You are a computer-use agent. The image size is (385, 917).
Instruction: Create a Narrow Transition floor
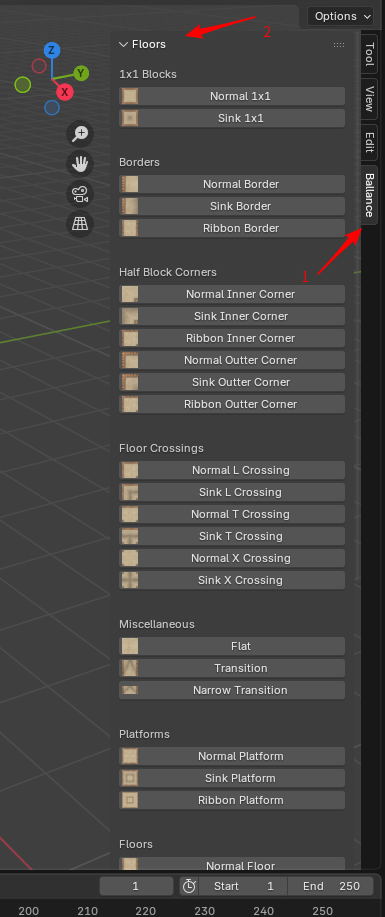point(232,690)
